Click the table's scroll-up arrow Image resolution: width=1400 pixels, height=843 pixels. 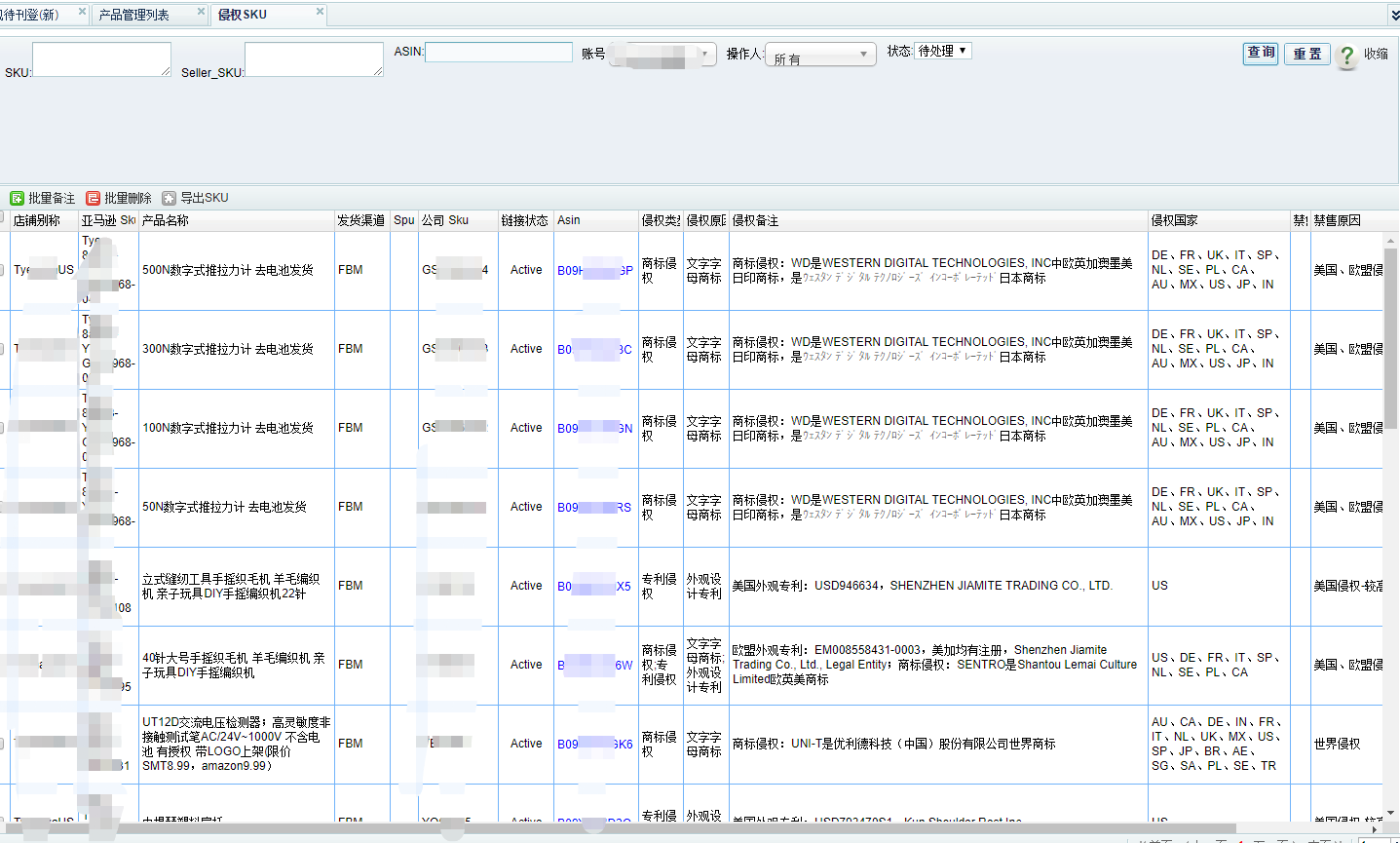click(x=1391, y=241)
